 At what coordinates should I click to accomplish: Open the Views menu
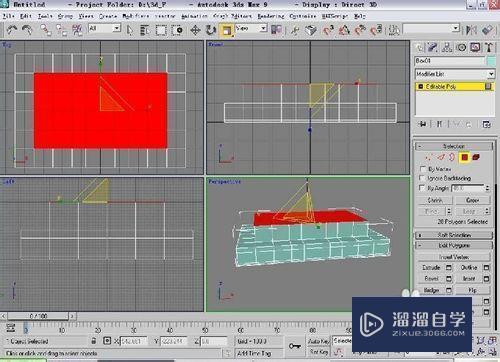click(86, 16)
